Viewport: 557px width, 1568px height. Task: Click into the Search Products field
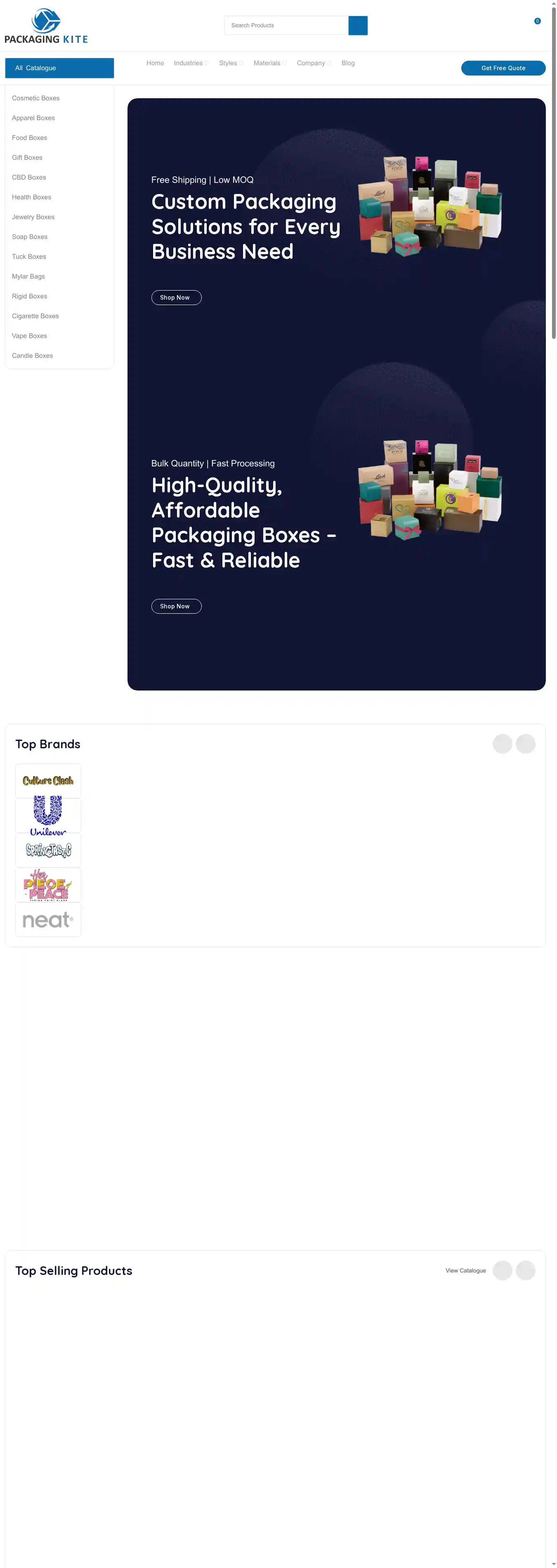point(286,26)
